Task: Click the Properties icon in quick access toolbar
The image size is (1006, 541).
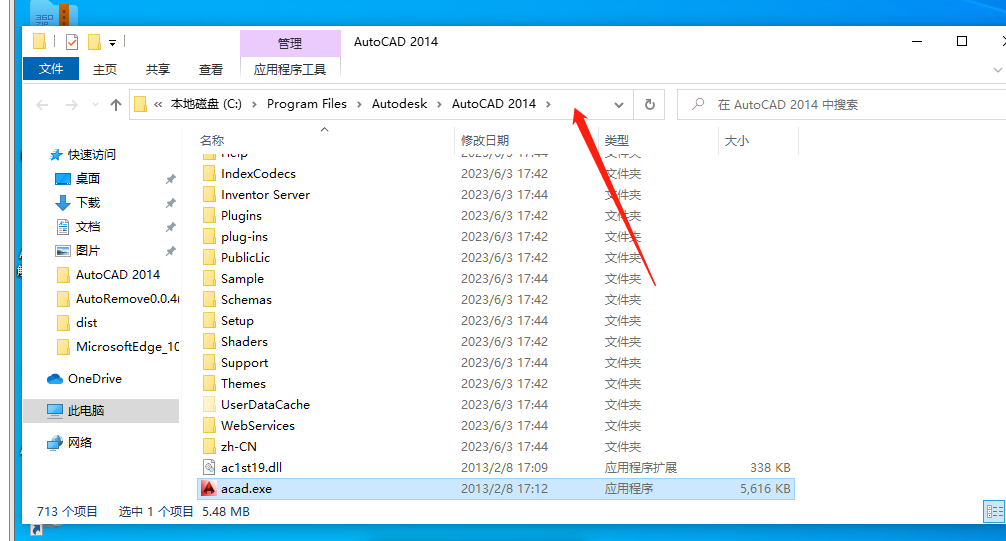Action: pyautogui.click(x=72, y=42)
